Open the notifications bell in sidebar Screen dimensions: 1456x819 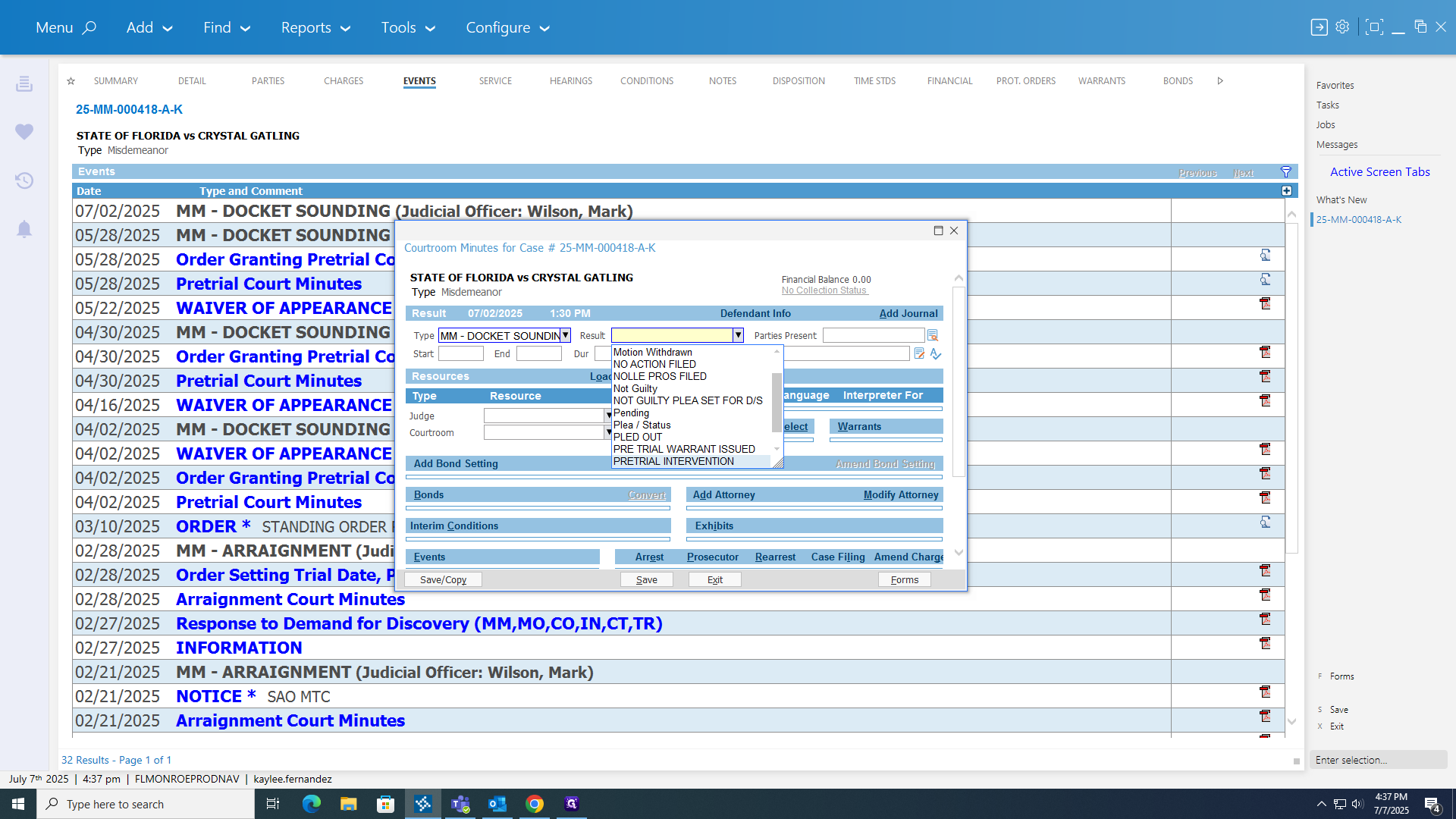[24, 229]
